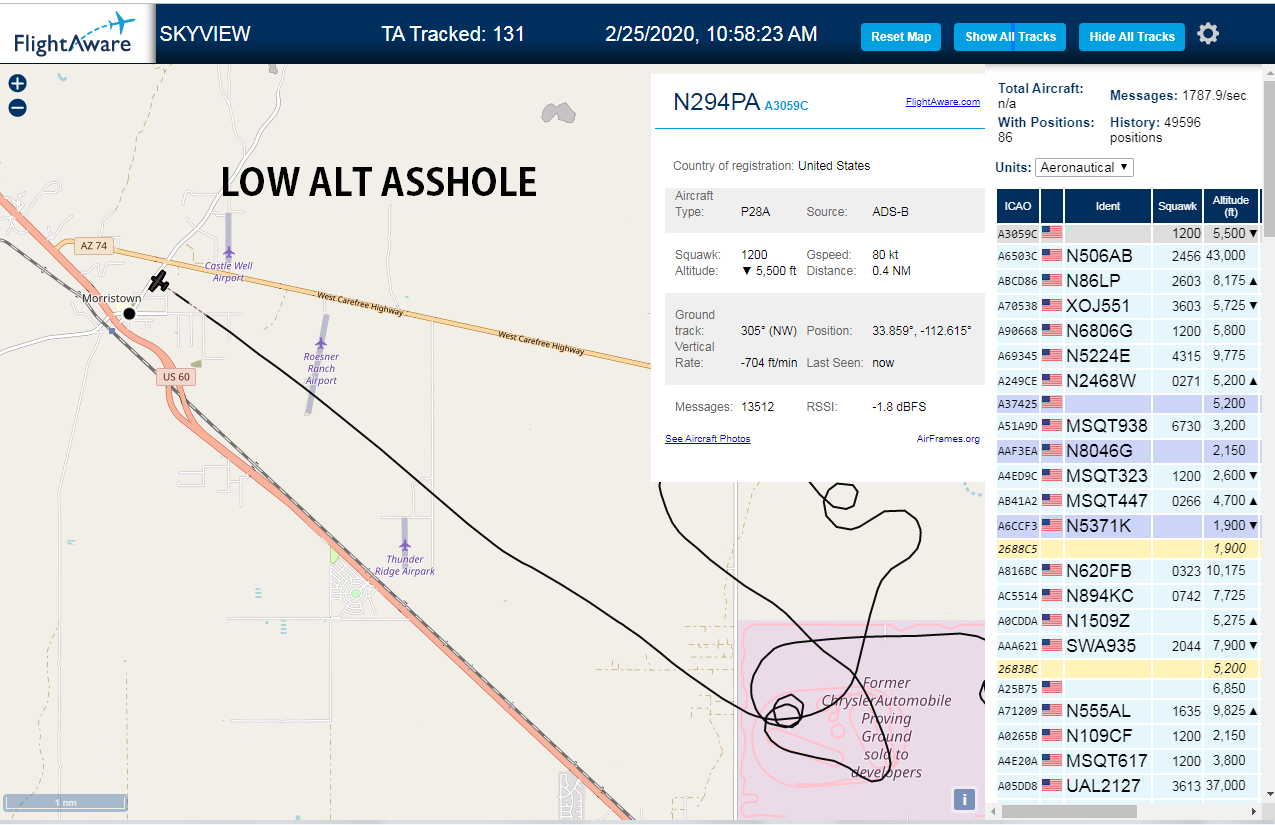Zoom in the map with plus icon
This screenshot has width=1275, height=825.
[x=17, y=84]
